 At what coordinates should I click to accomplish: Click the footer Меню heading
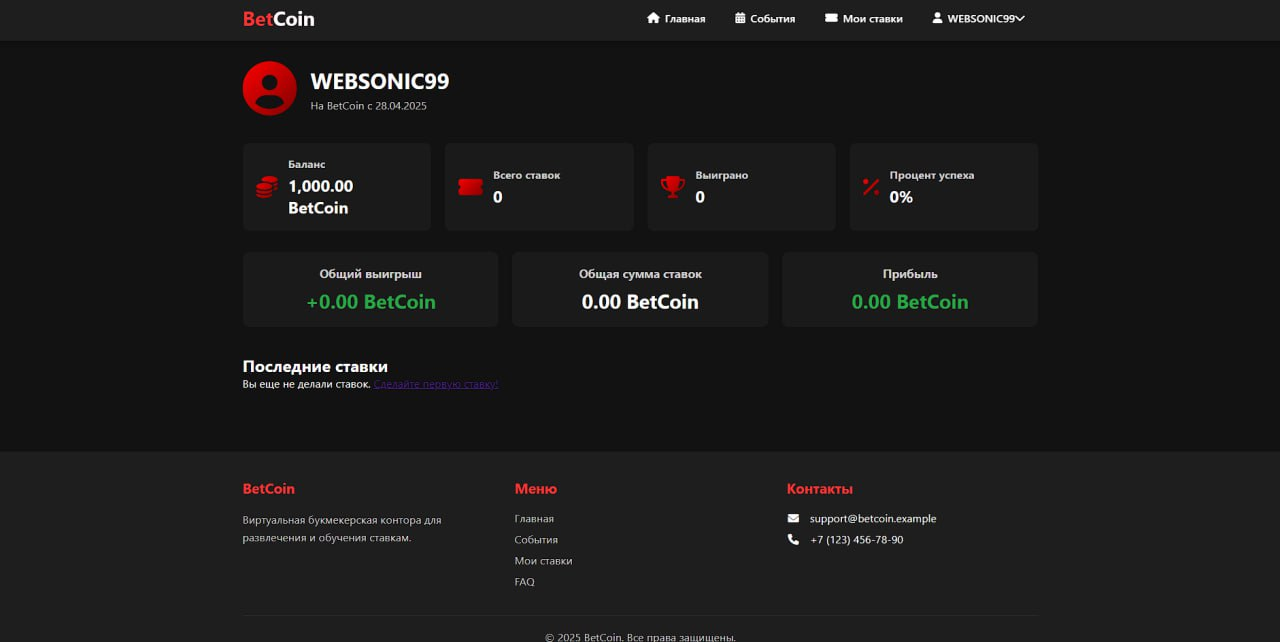536,489
